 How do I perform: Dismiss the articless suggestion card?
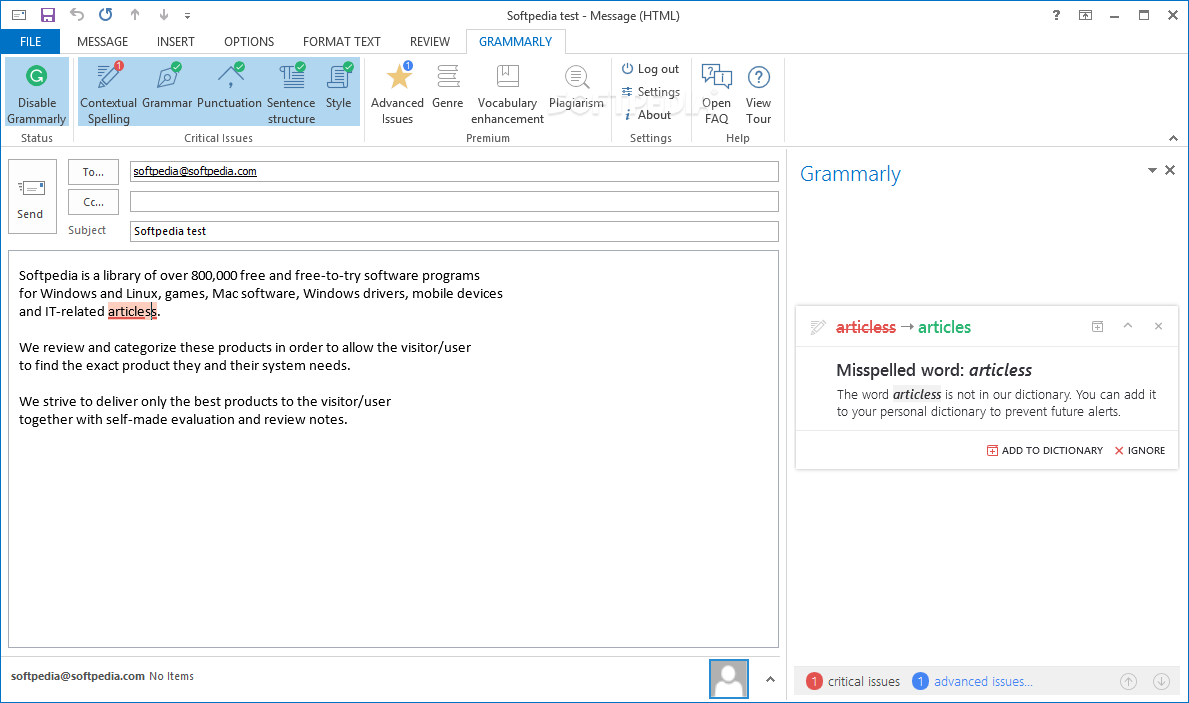click(x=1158, y=326)
